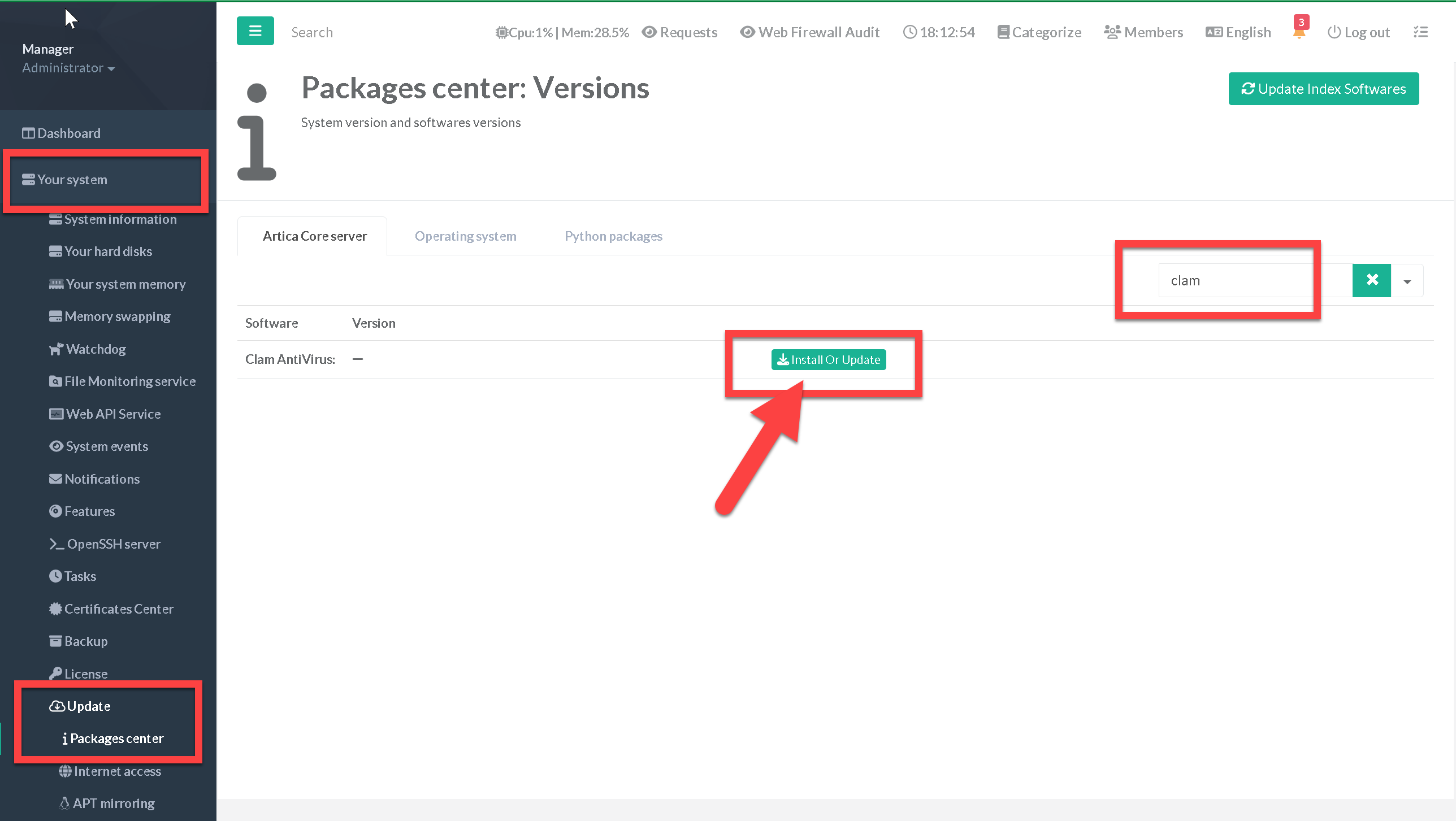1456x821 pixels.
Task: Open Certificates Center in the sidebar
Action: click(118, 609)
